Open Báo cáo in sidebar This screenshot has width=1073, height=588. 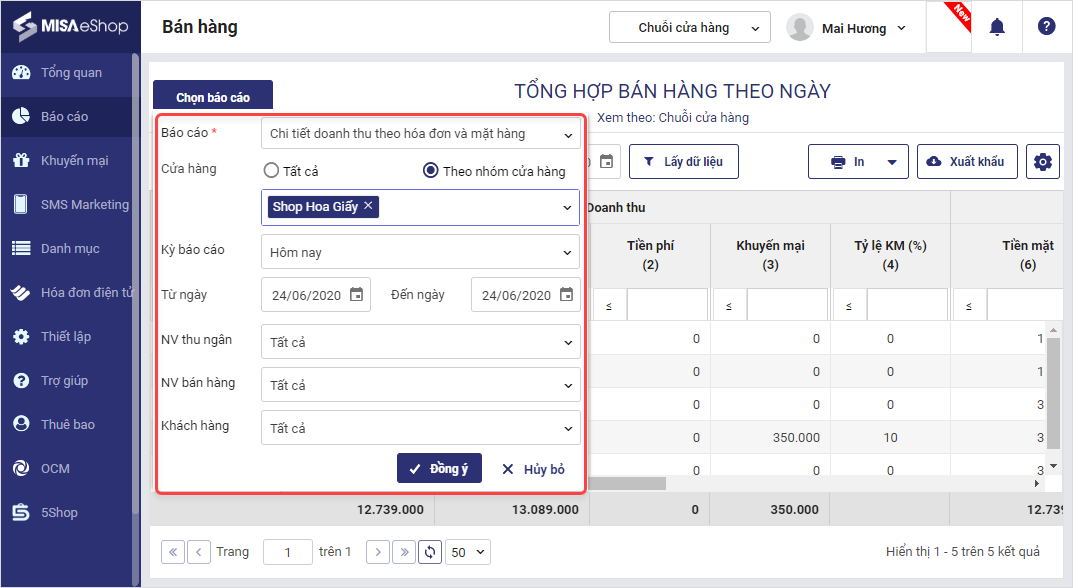click(x=68, y=116)
